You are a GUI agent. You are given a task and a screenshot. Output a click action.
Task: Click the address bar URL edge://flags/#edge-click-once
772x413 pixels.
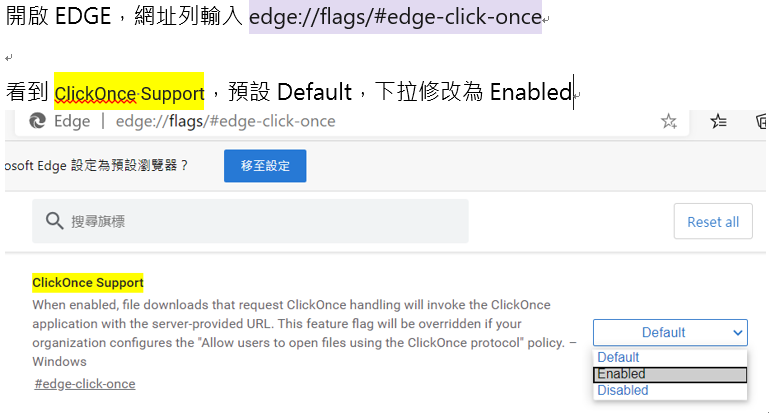tap(225, 121)
